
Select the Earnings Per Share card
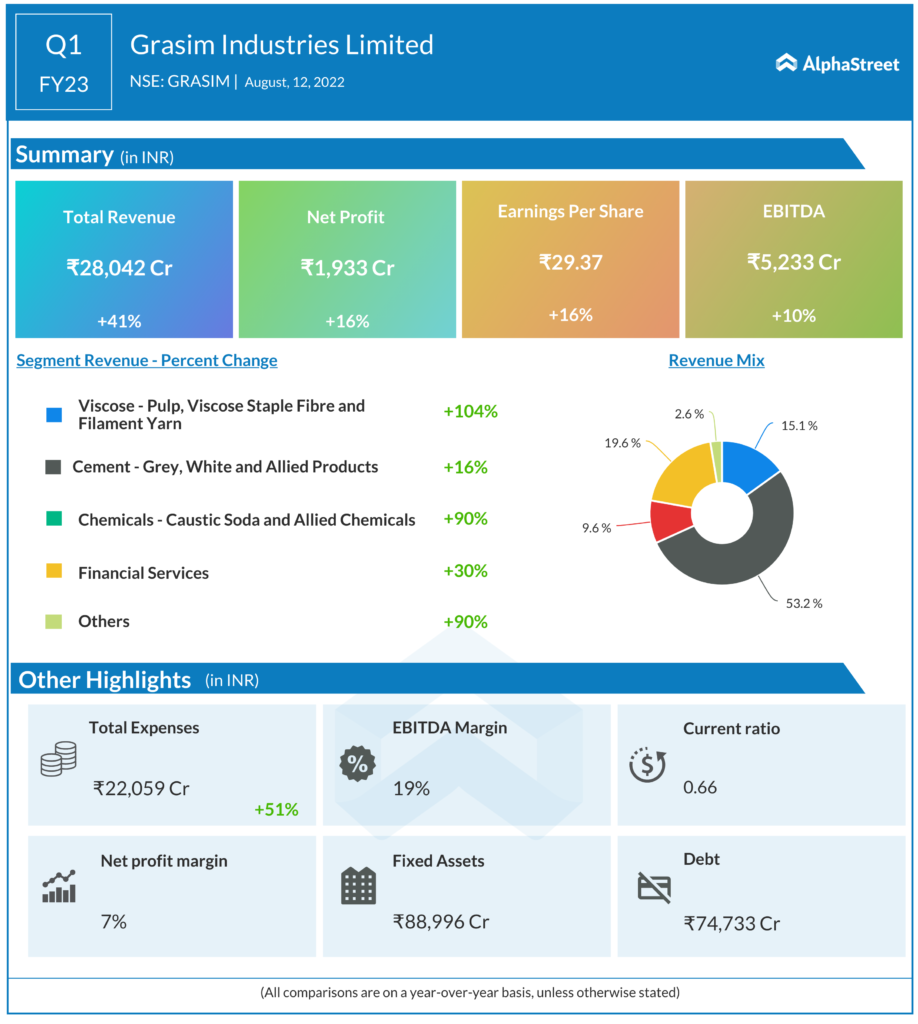(x=570, y=259)
